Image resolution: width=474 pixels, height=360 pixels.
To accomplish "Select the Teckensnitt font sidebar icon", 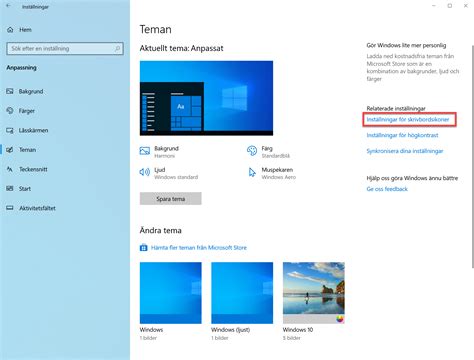I will pyautogui.click(x=10, y=169).
